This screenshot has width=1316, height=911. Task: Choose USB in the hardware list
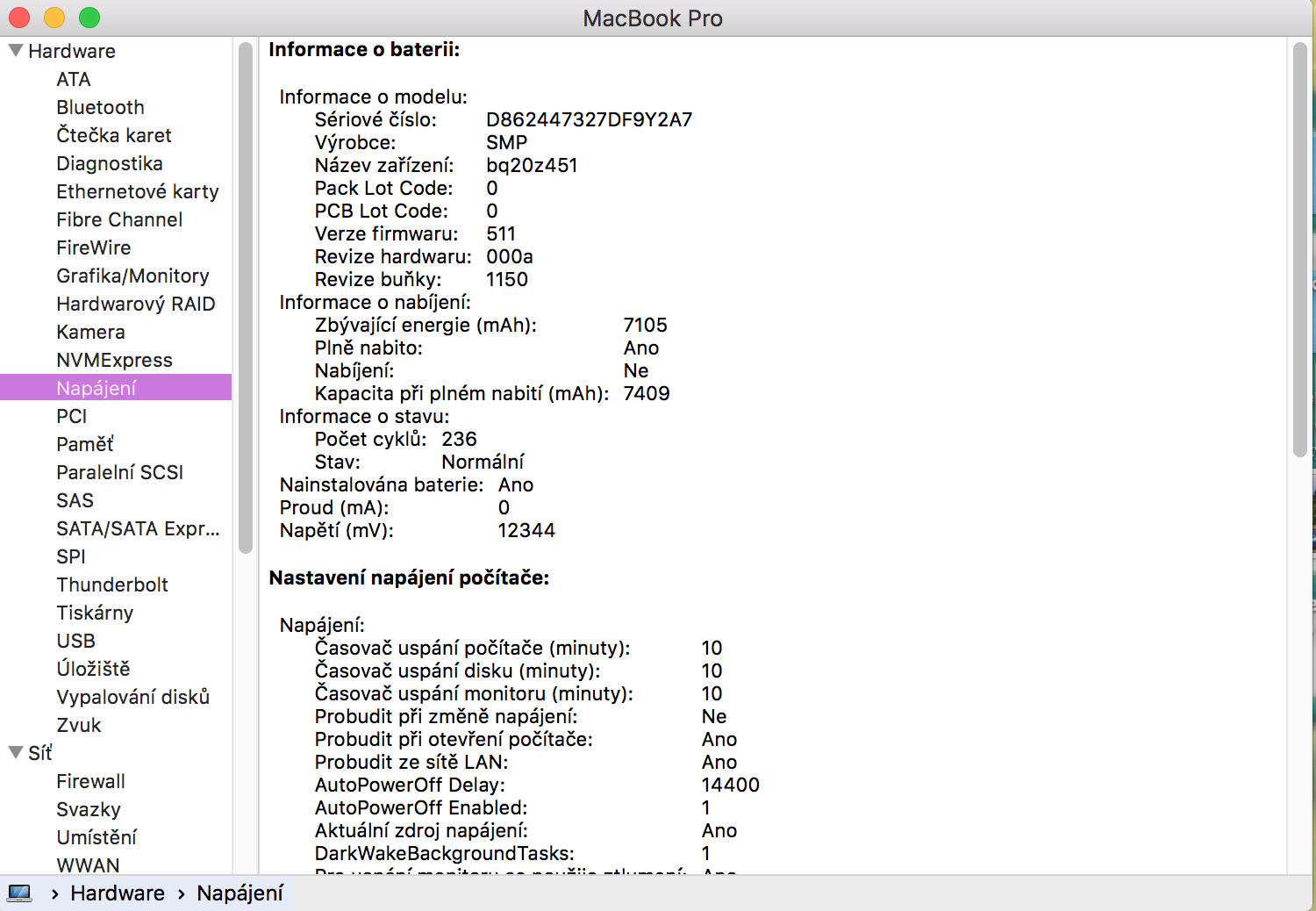(x=75, y=641)
